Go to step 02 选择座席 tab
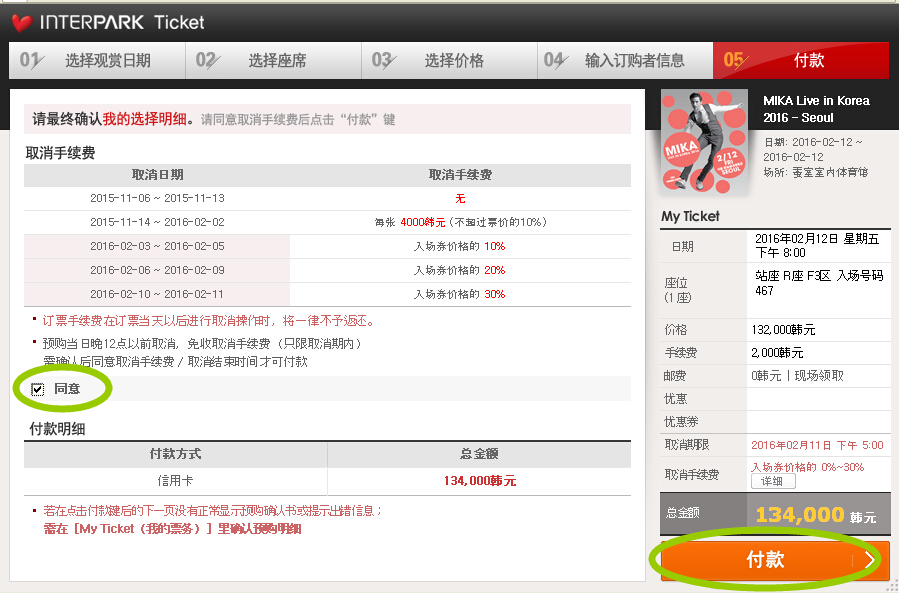This screenshot has width=899, height=593. tap(273, 60)
